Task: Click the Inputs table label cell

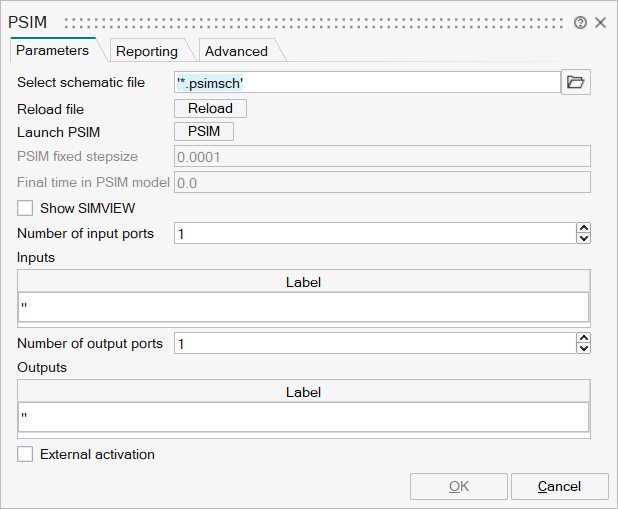Action: (x=303, y=306)
